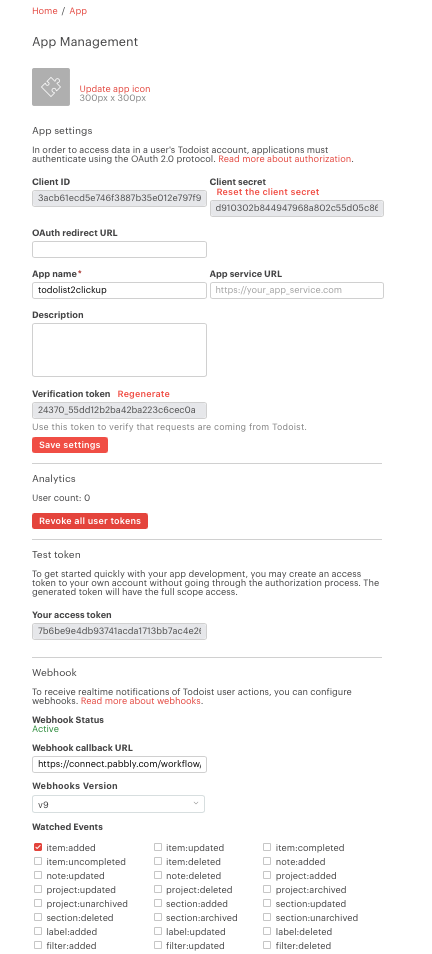Enable the item:completed event checkbox
Viewport: 432px width, 954px height.
(x=268, y=847)
